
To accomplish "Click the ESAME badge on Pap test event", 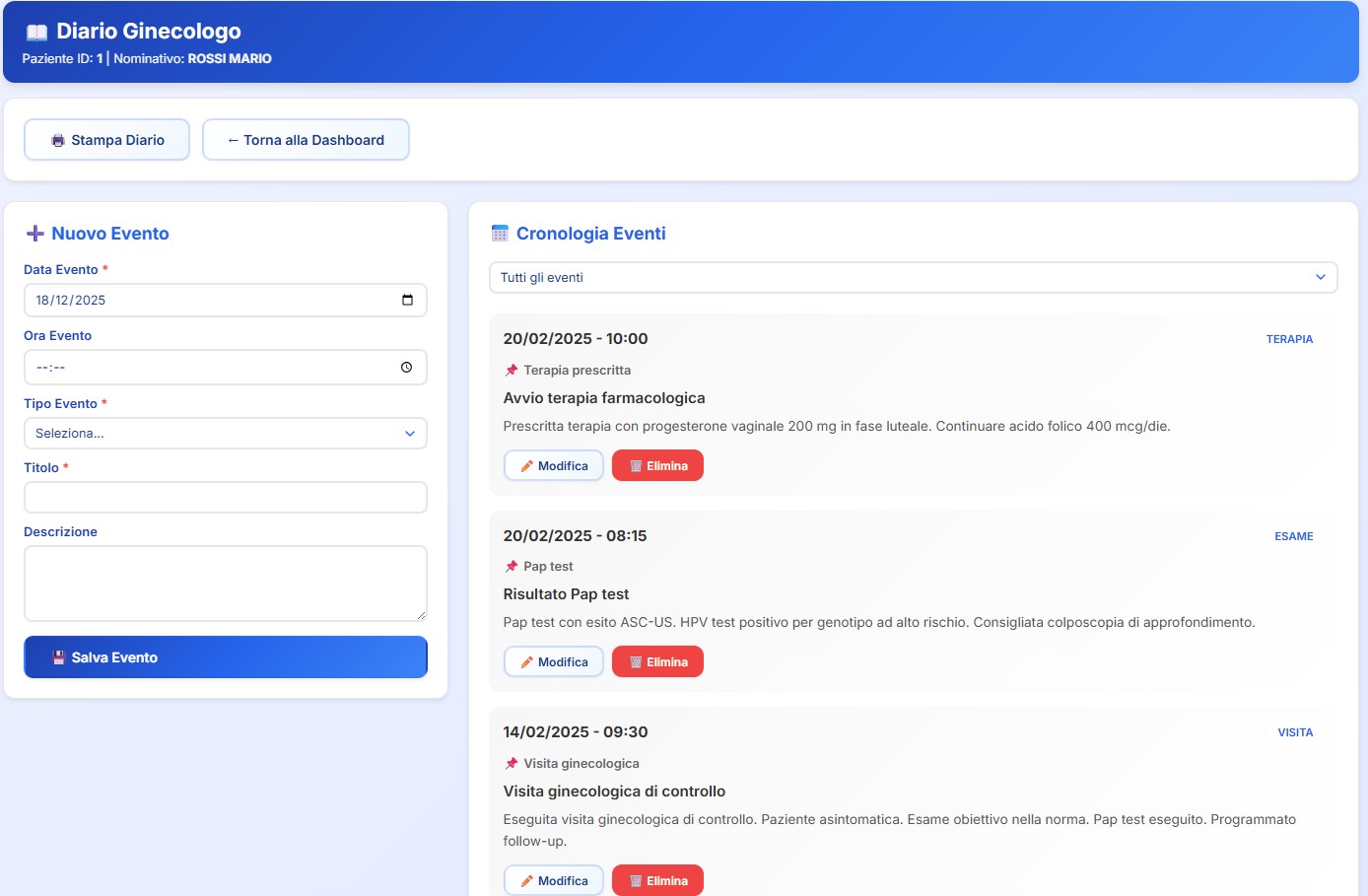I will [1293, 536].
